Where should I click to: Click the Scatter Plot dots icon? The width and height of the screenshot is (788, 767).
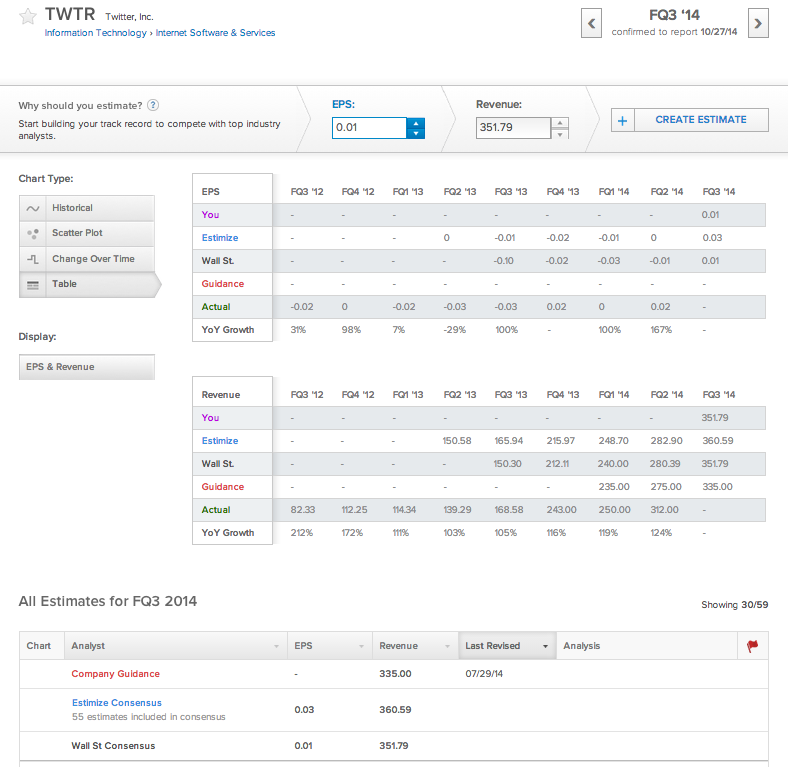[x=33, y=234]
